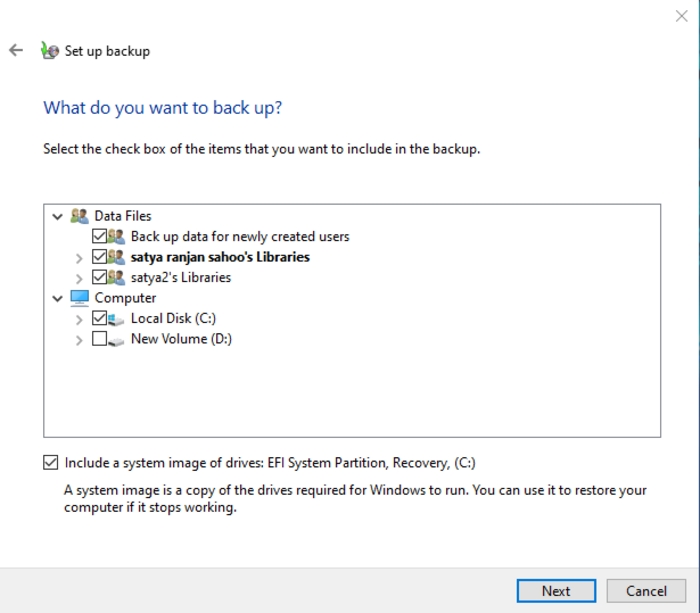Click the Set up backup wizard icon
The image size is (700, 613).
pos(49,51)
